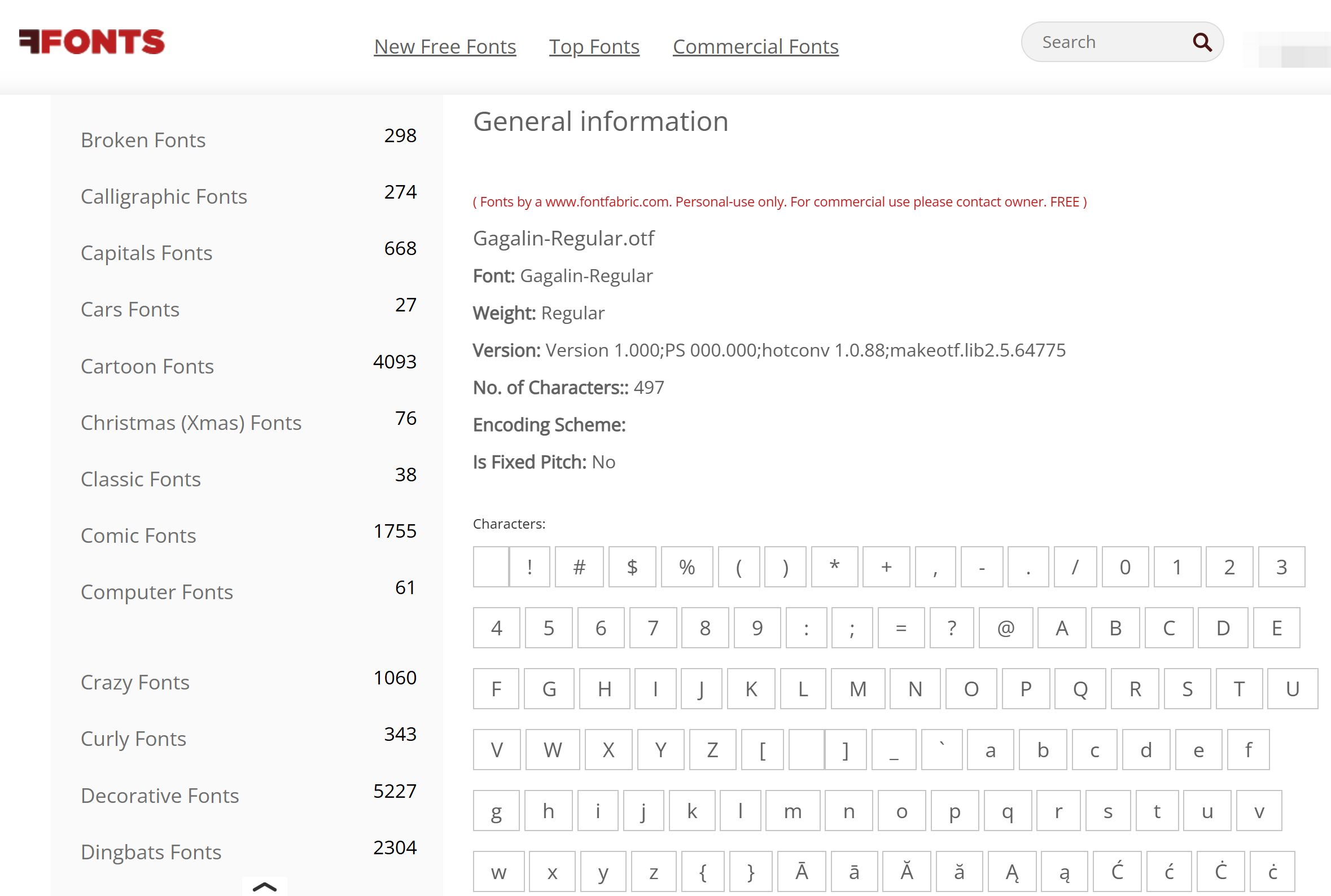Viewport: 1331px width, 896px height.
Task: Open the New Free Fonts page
Action: point(445,46)
